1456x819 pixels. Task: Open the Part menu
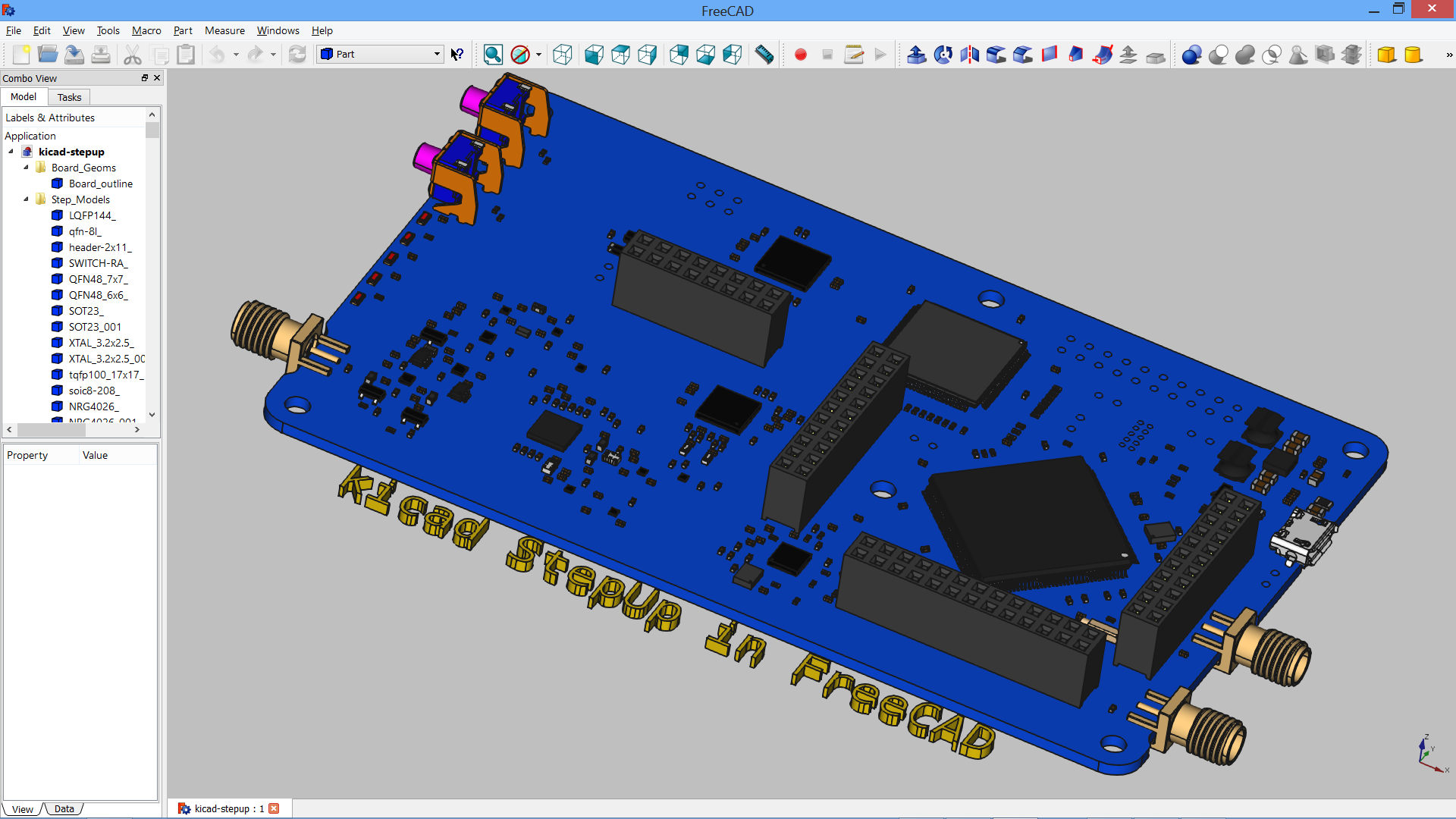[x=181, y=30]
